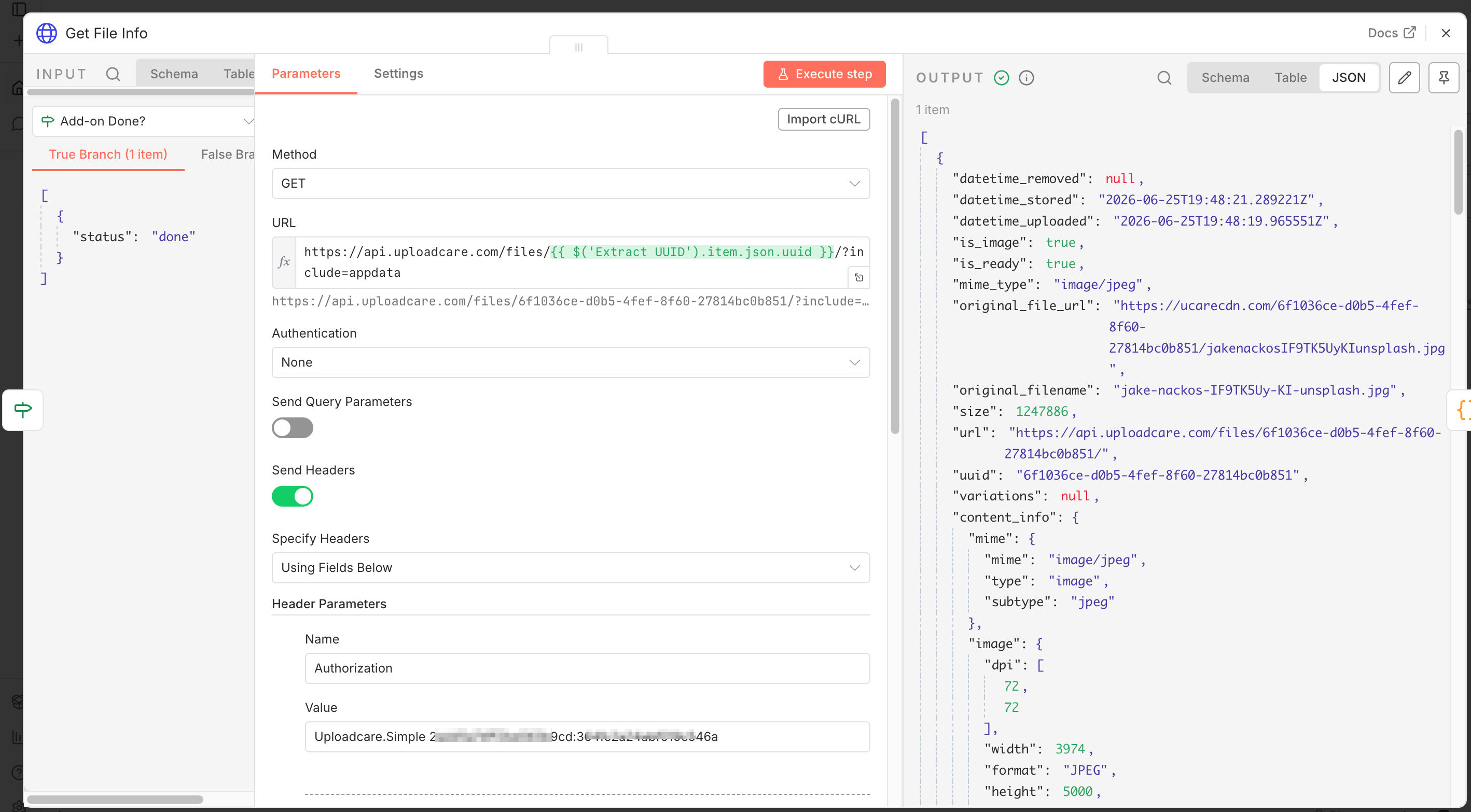1471x812 pixels.
Task: Close the Get File Info panel
Action: [x=1445, y=33]
